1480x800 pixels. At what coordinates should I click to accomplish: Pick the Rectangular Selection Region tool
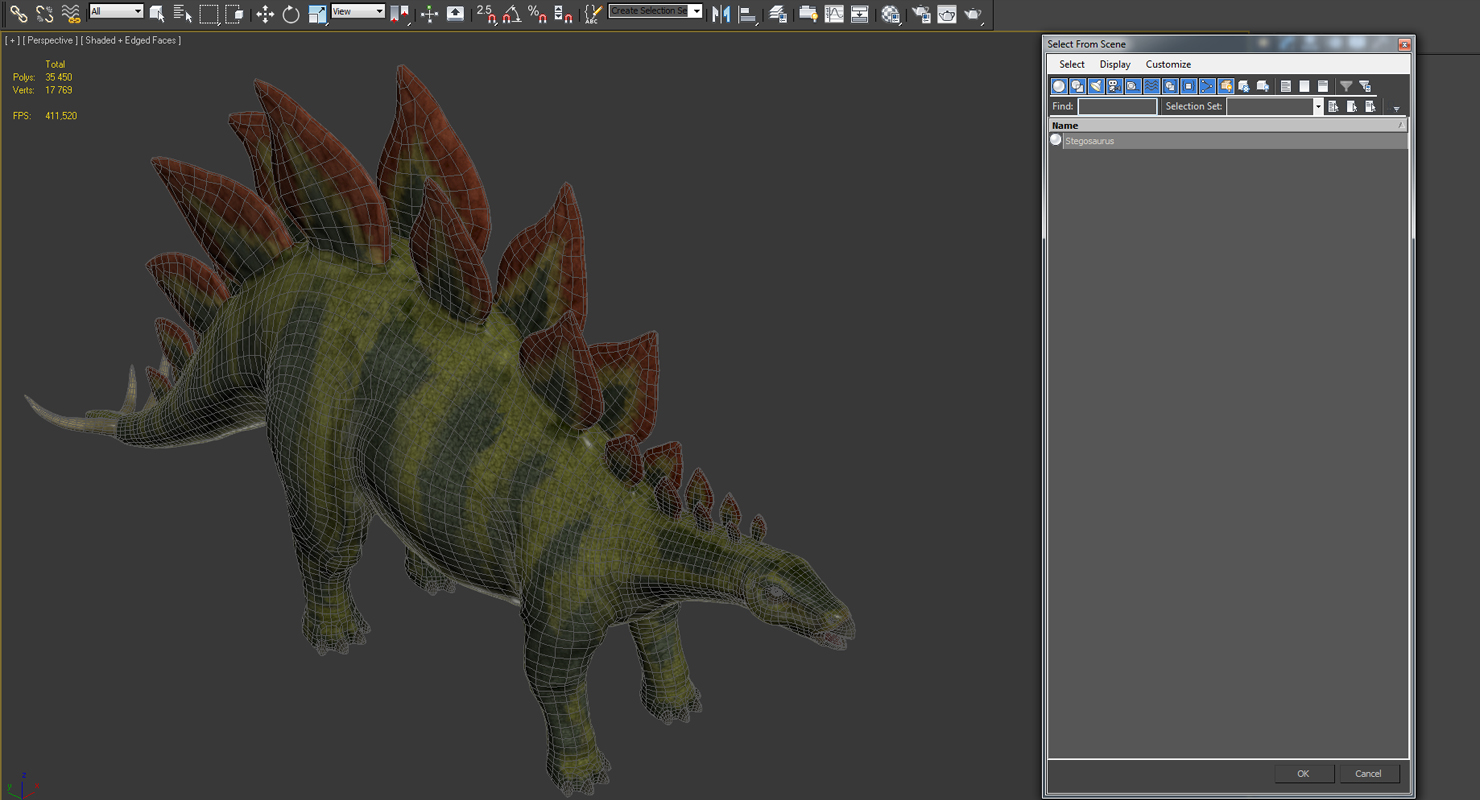coord(209,14)
